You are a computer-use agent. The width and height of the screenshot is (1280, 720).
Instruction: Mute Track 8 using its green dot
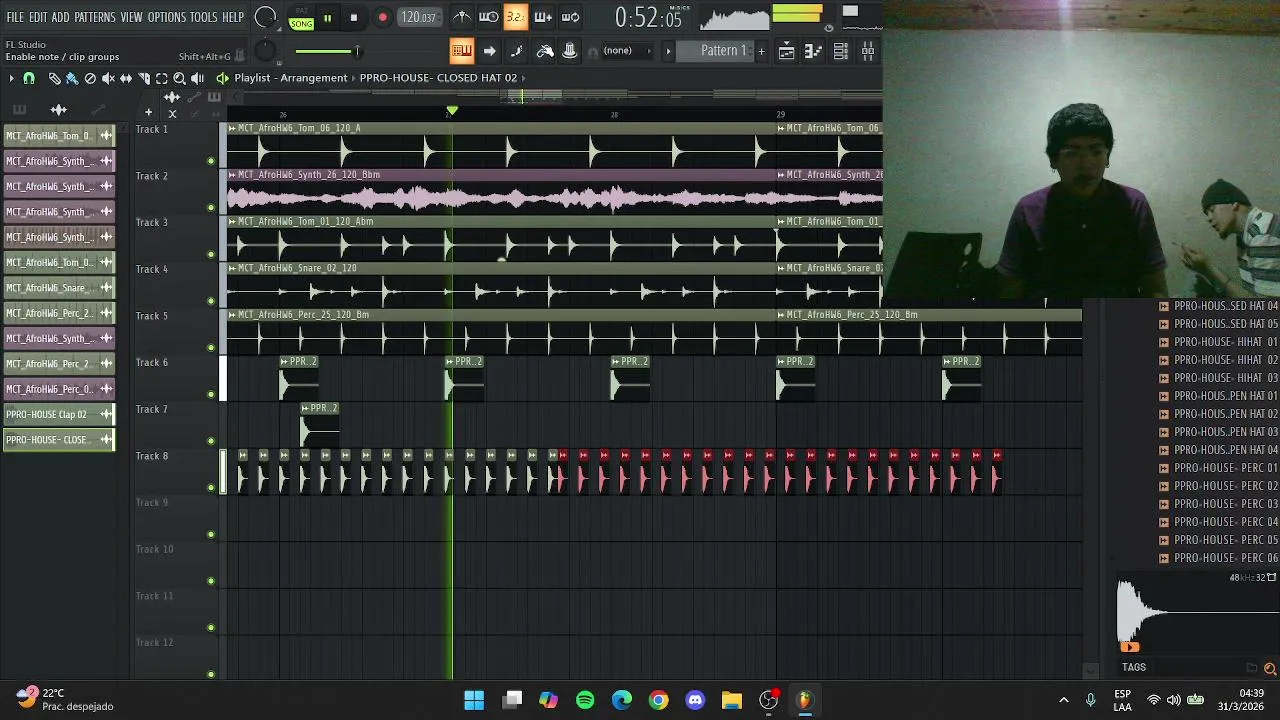pyautogui.click(x=211, y=488)
